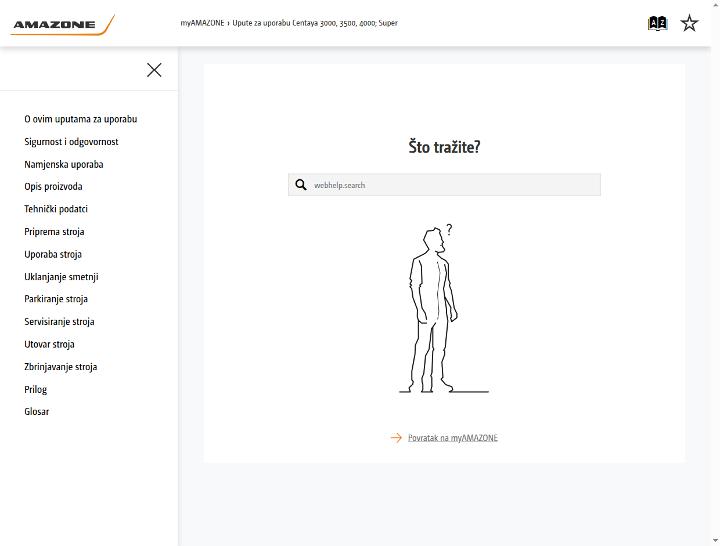
Task: Open Tehnički podatci section
Action: click(x=56, y=209)
